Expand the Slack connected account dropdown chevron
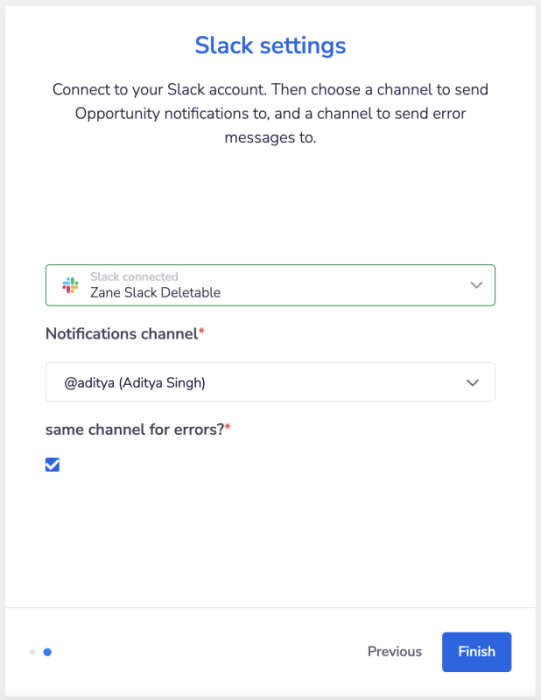 tap(476, 285)
